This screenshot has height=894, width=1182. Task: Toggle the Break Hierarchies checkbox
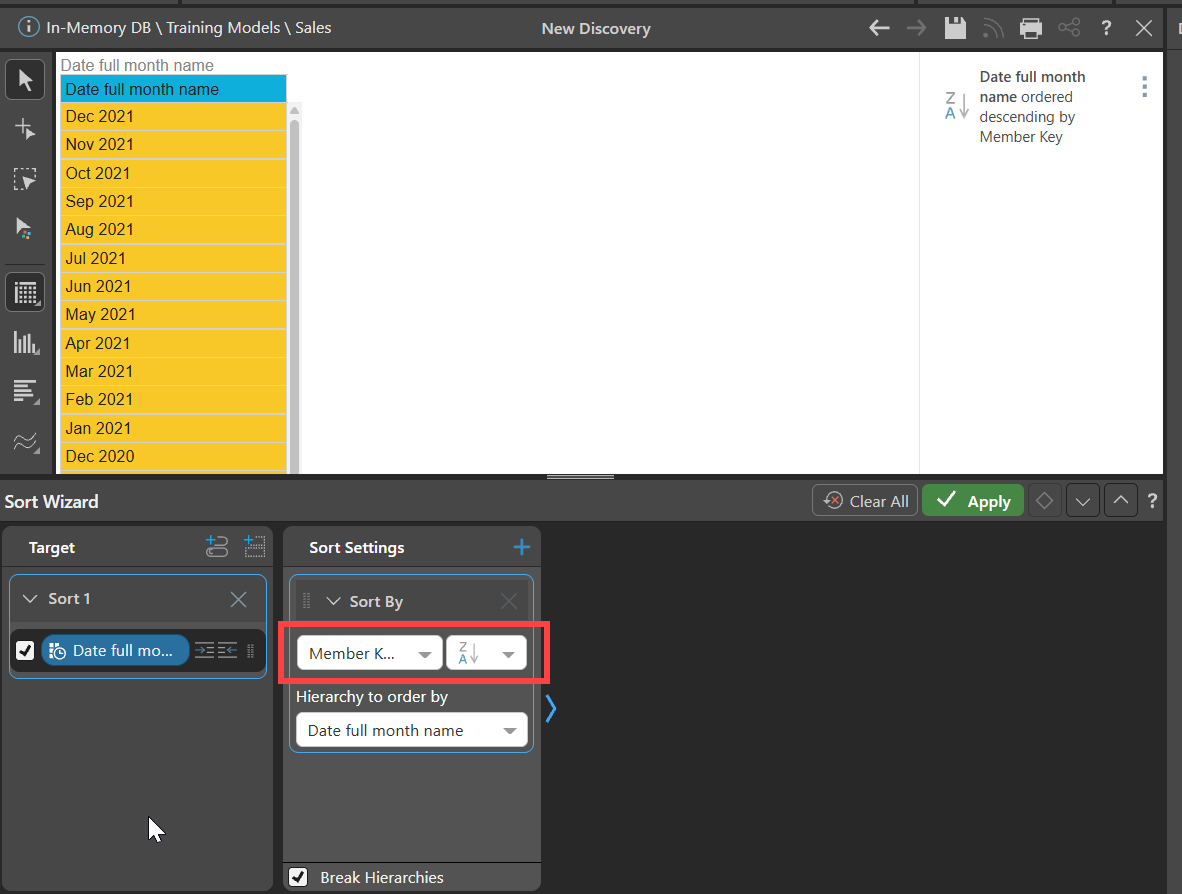pos(298,877)
